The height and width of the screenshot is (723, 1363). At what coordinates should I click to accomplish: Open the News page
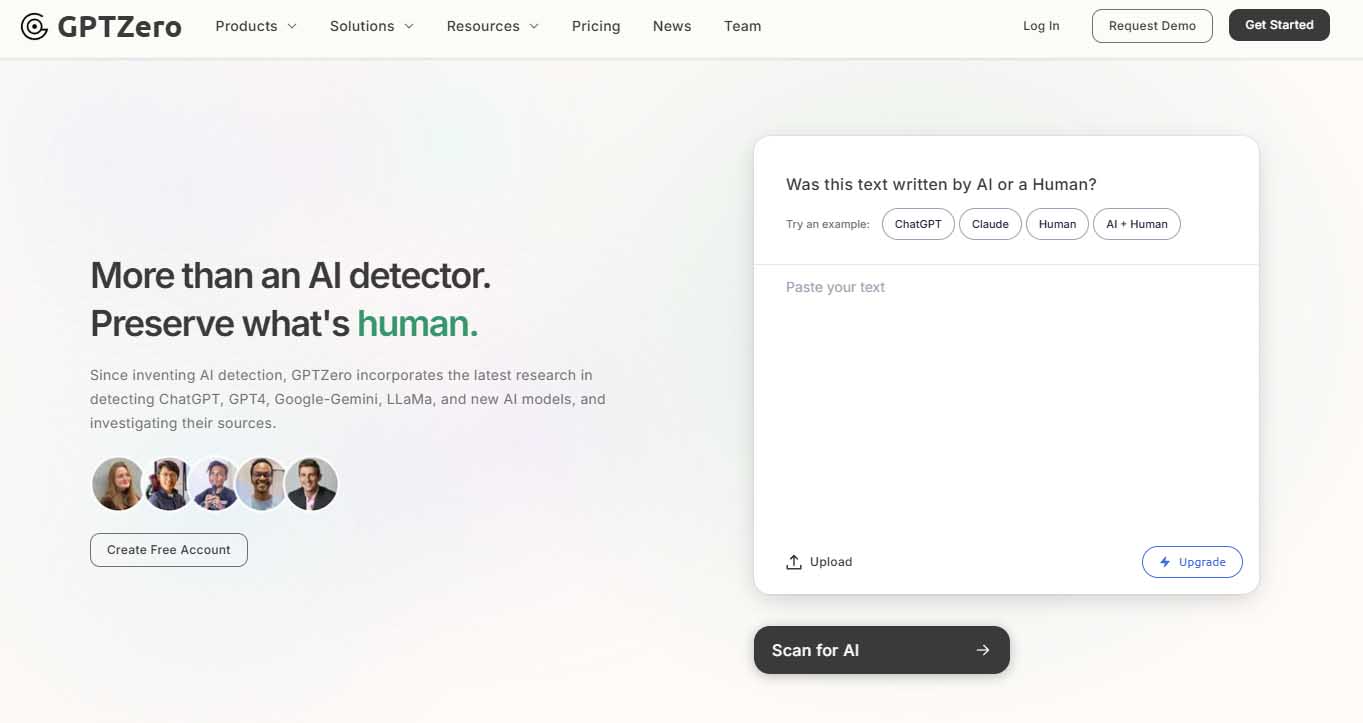[x=672, y=26]
